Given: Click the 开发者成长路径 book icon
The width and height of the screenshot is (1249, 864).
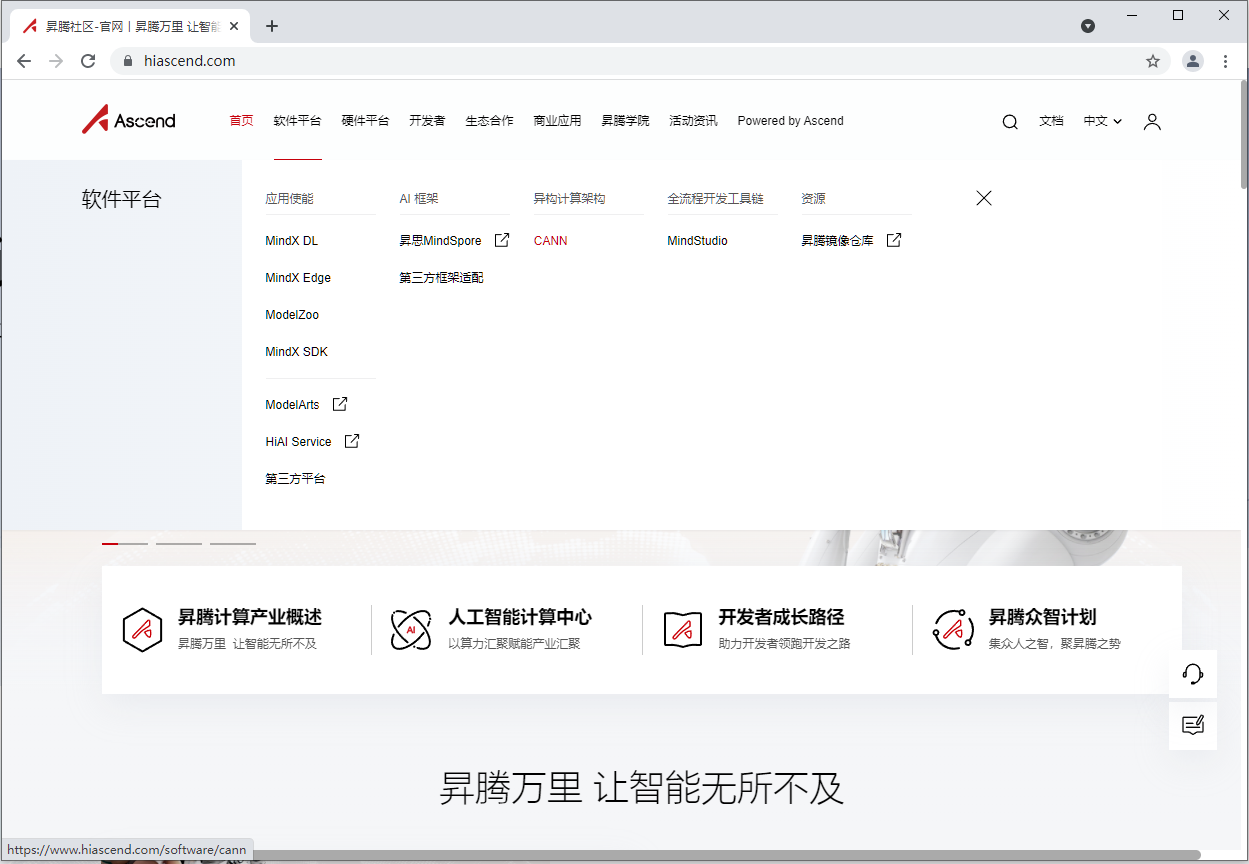Looking at the screenshot, I should click(x=683, y=630).
